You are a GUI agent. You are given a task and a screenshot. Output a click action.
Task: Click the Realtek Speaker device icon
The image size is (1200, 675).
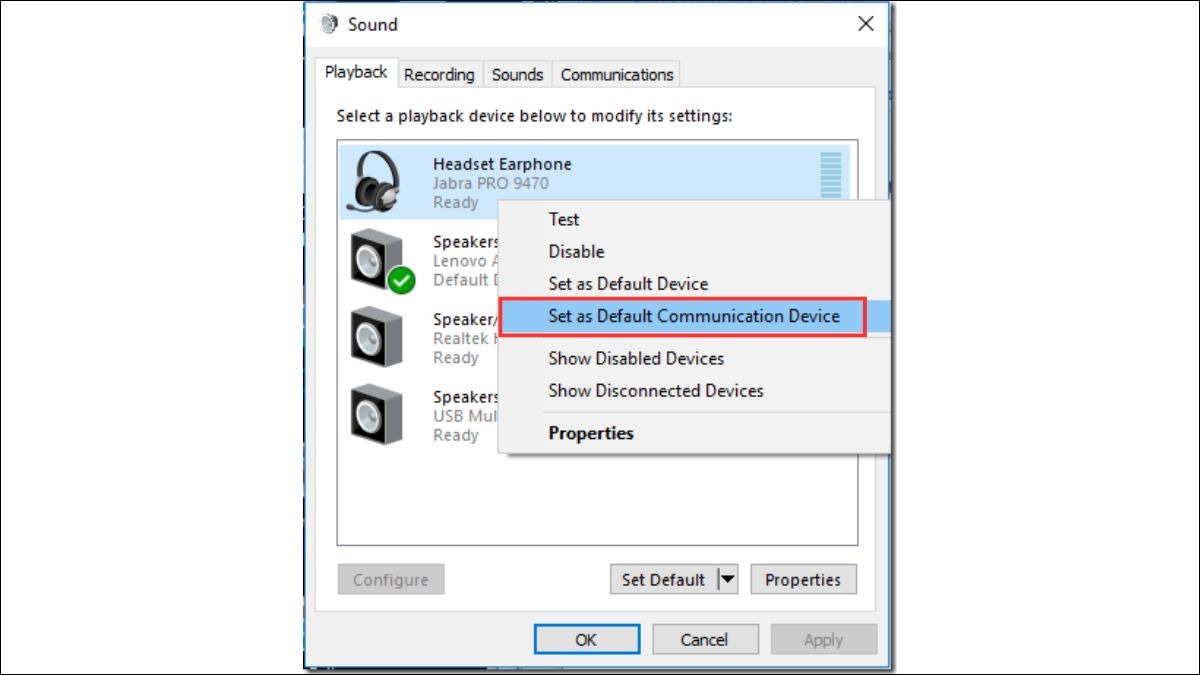(x=377, y=336)
